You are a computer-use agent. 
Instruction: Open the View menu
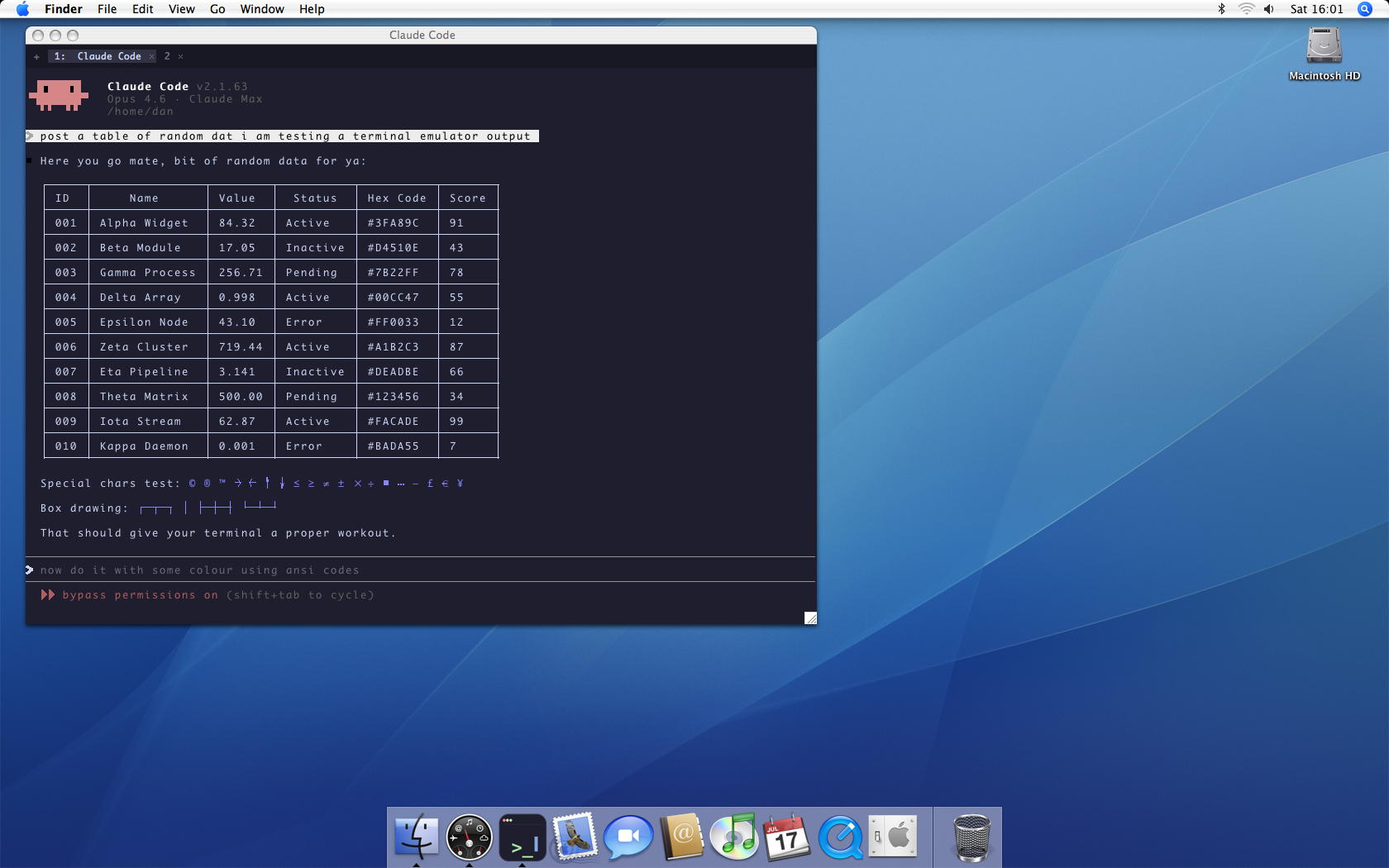coord(182,9)
